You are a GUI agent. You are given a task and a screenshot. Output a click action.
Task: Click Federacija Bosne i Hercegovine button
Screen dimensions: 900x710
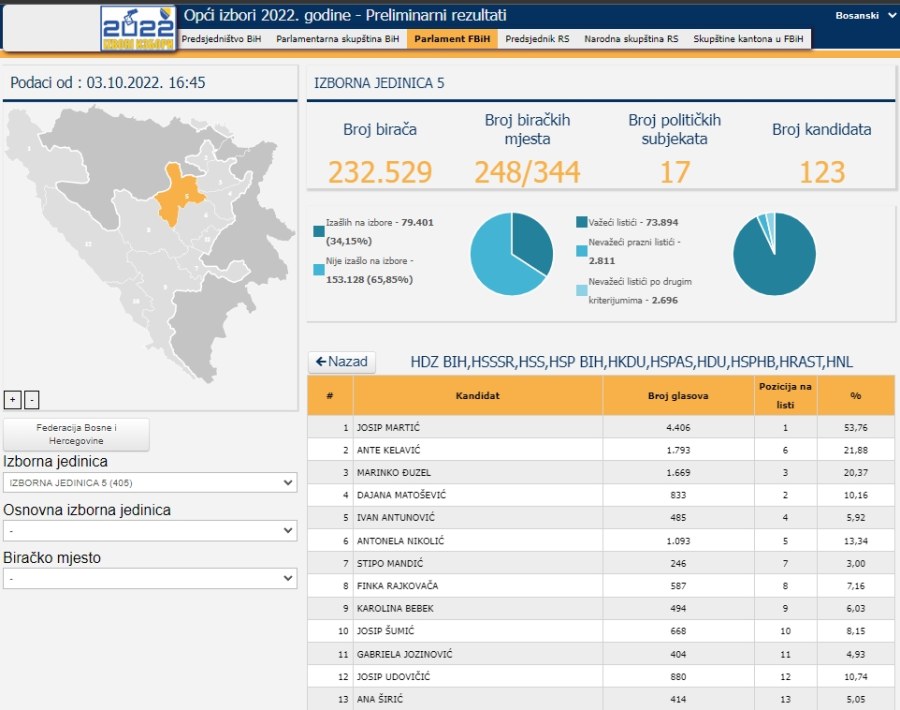point(77,434)
